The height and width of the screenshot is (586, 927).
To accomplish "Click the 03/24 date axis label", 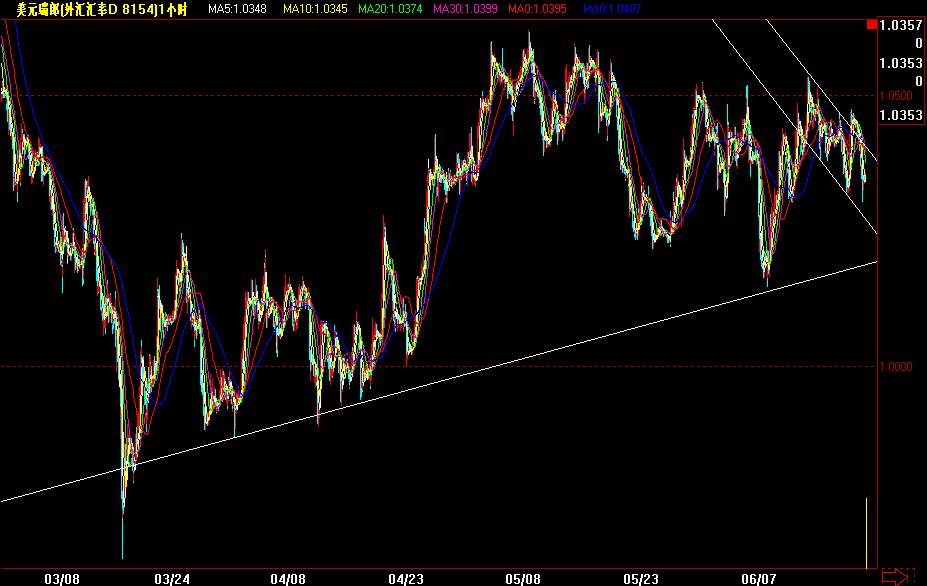I will [172, 579].
